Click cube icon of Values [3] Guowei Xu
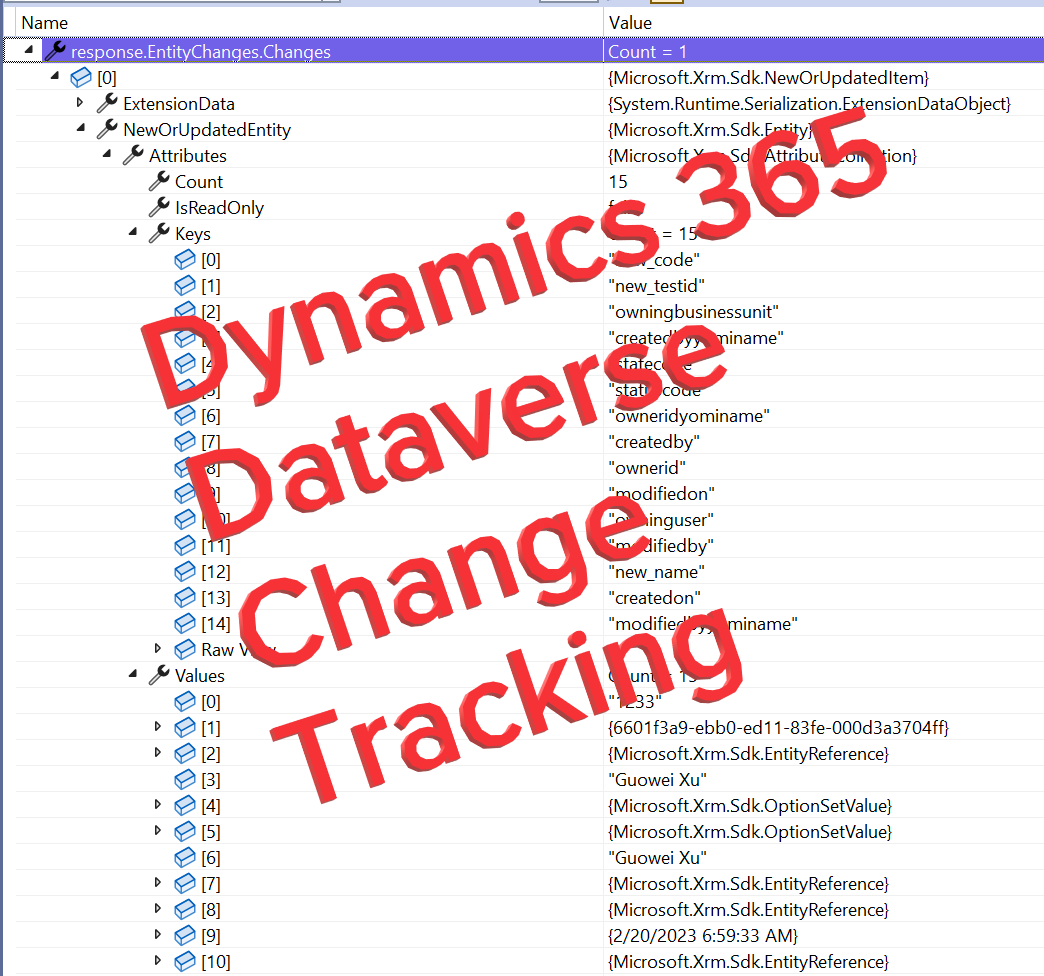 185,779
